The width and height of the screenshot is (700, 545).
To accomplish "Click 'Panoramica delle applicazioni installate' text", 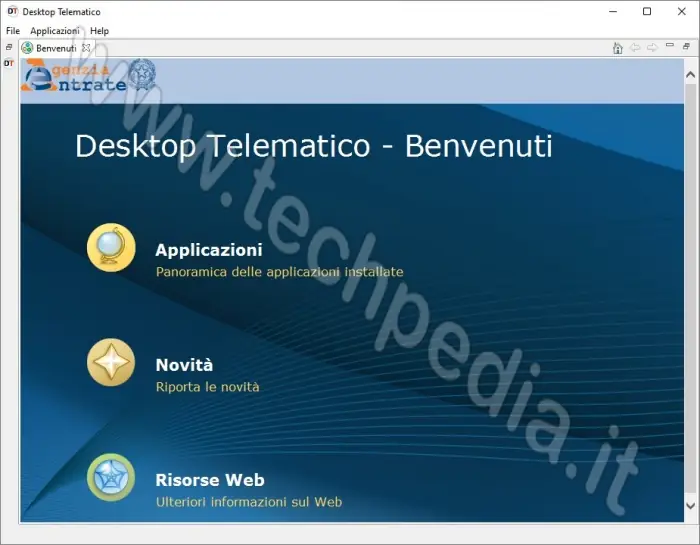I will pos(279,272).
